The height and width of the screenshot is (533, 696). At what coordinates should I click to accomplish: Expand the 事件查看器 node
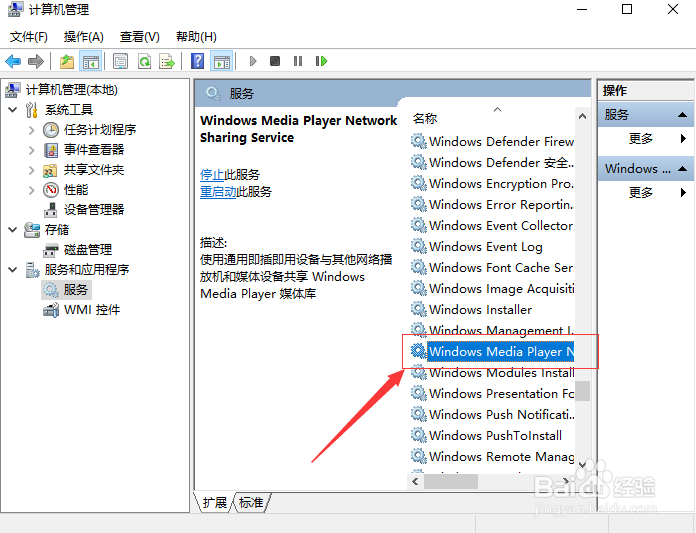tap(31, 150)
